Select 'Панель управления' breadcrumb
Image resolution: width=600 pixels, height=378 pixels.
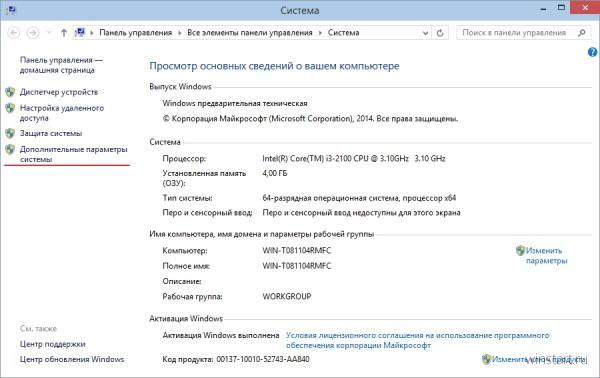tap(135, 33)
